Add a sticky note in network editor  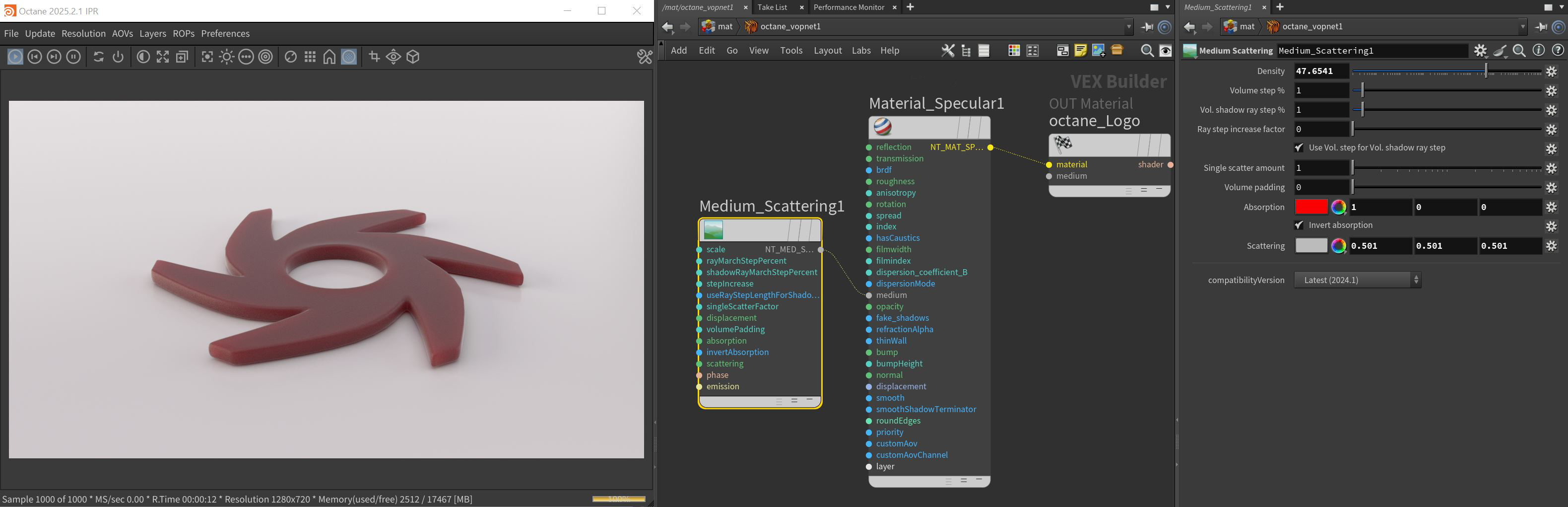[1080, 51]
